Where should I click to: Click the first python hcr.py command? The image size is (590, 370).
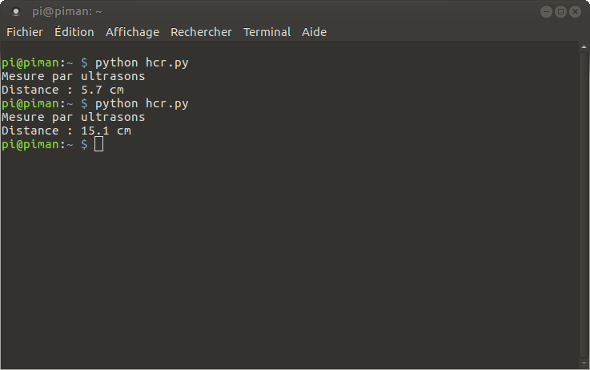[x=141, y=62]
